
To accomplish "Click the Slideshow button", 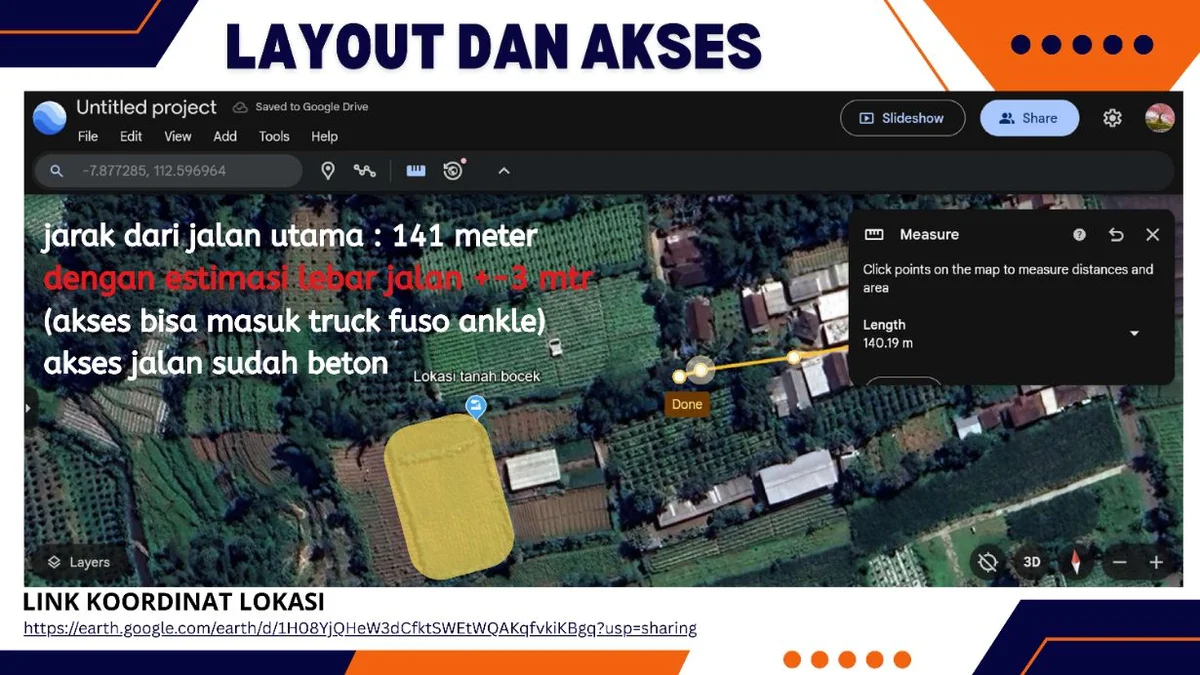I will tap(902, 118).
